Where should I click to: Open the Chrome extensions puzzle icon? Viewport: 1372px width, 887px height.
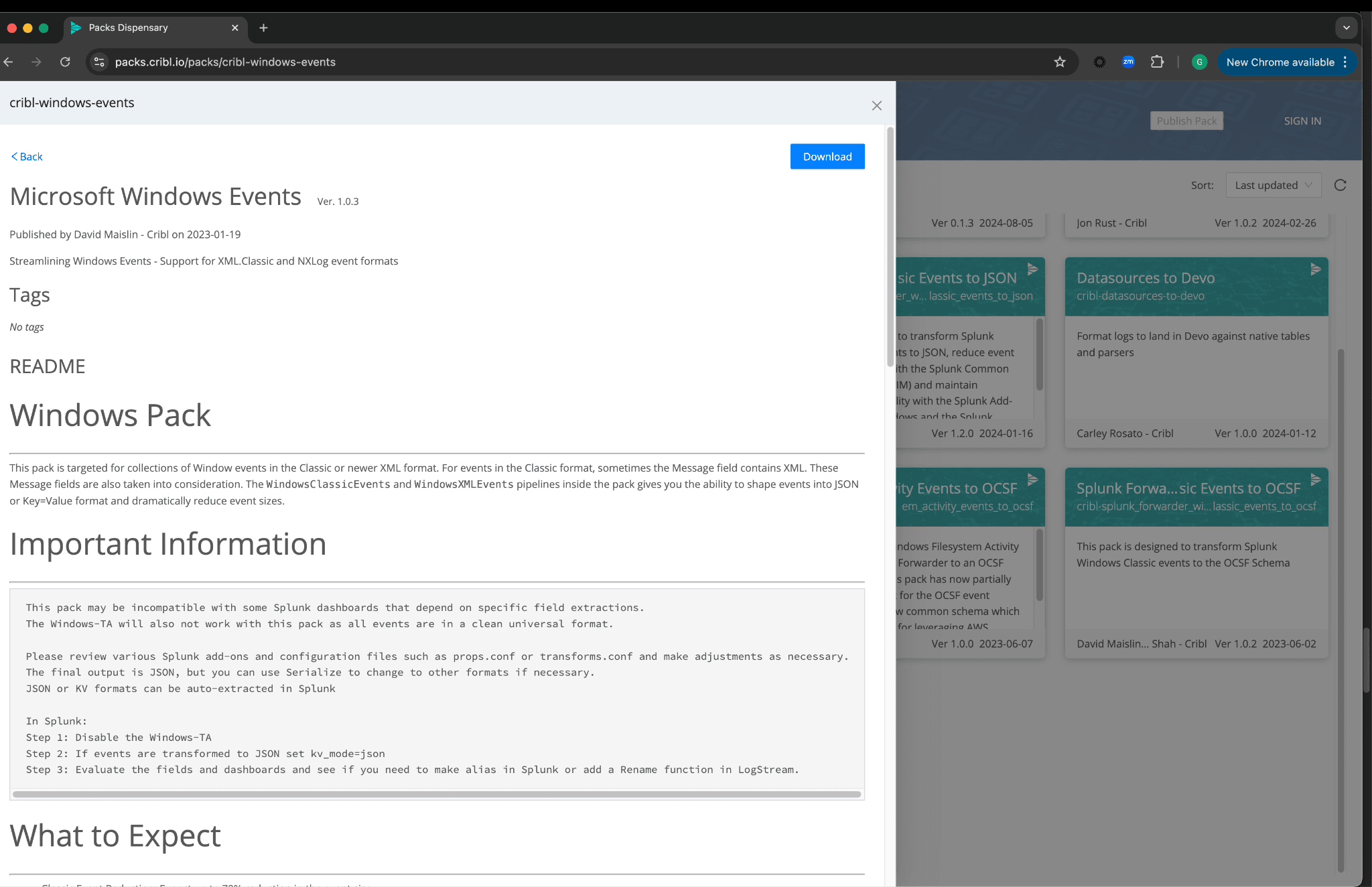1157,62
